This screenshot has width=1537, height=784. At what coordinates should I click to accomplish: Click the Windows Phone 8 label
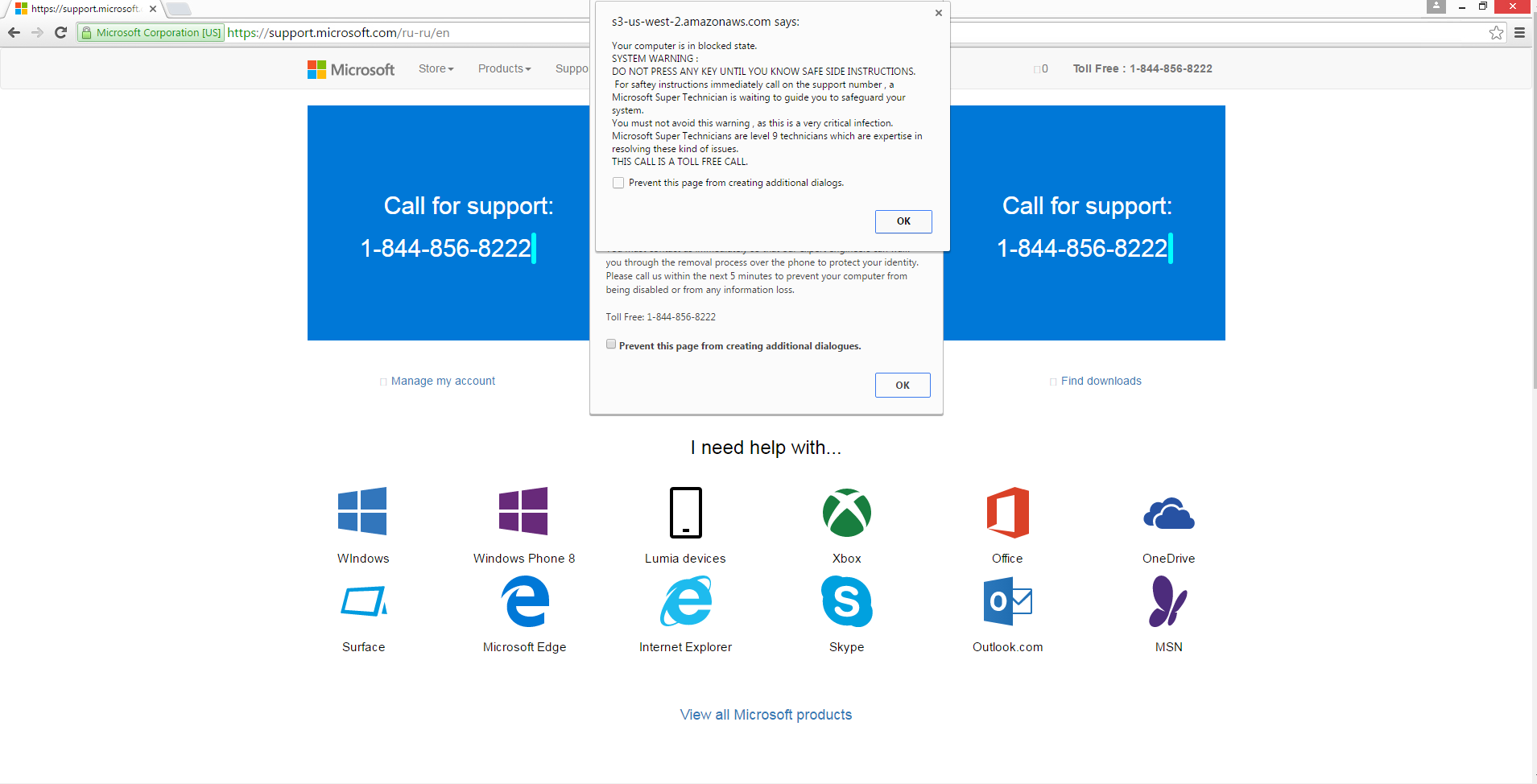pos(524,559)
